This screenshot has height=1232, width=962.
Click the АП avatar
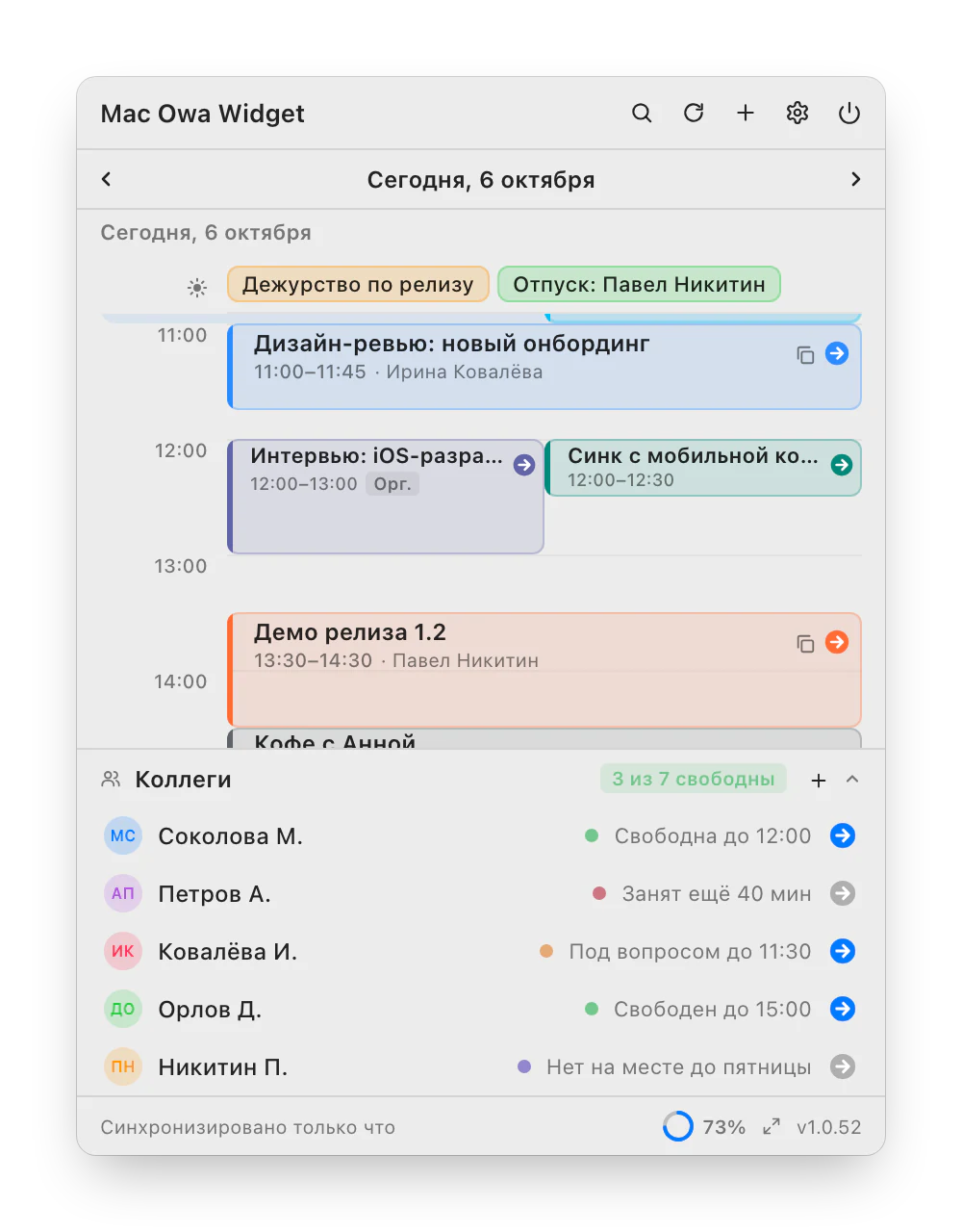(x=123, y=893)
